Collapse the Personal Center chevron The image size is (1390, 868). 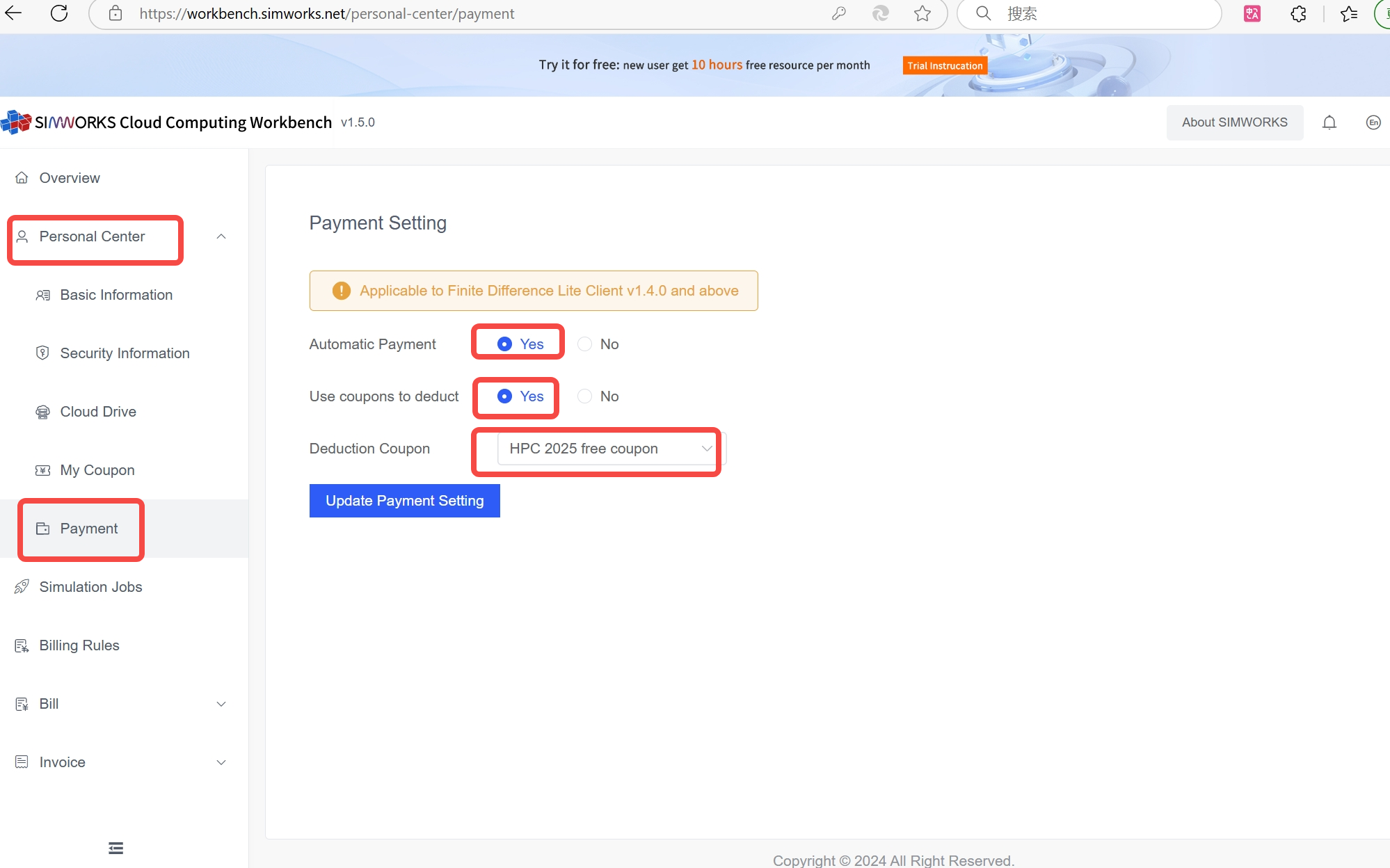(221, 236)
